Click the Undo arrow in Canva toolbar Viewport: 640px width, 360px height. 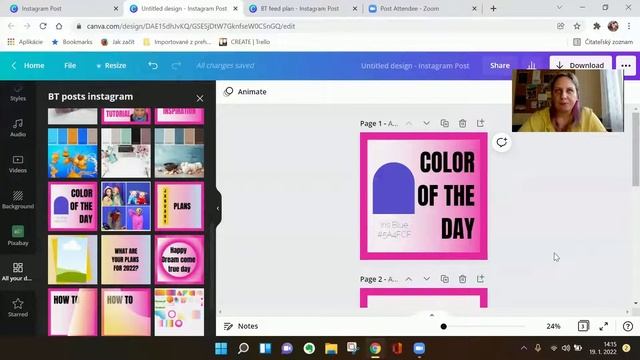coord(153,65)
